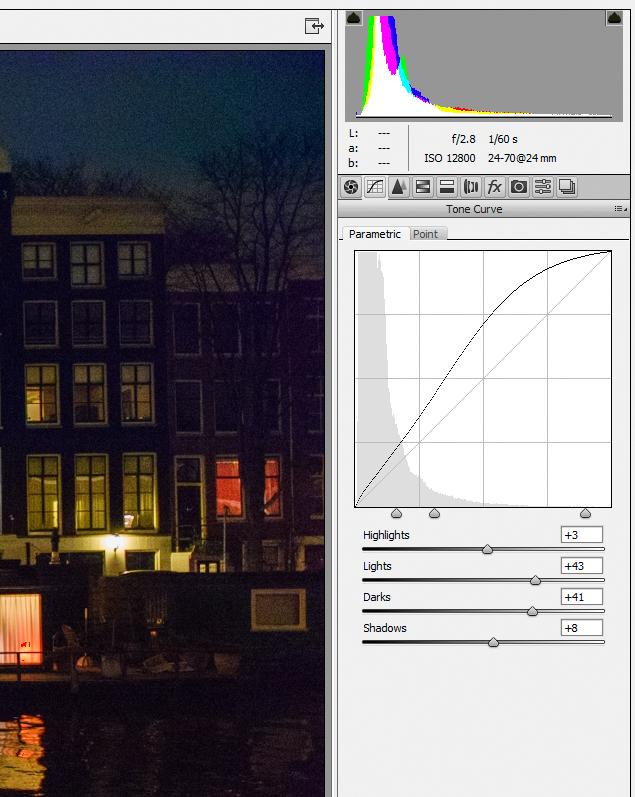Select the Tone Curve panel icon
The width and height of the screenshot is (635, 797).
(375, 187)
